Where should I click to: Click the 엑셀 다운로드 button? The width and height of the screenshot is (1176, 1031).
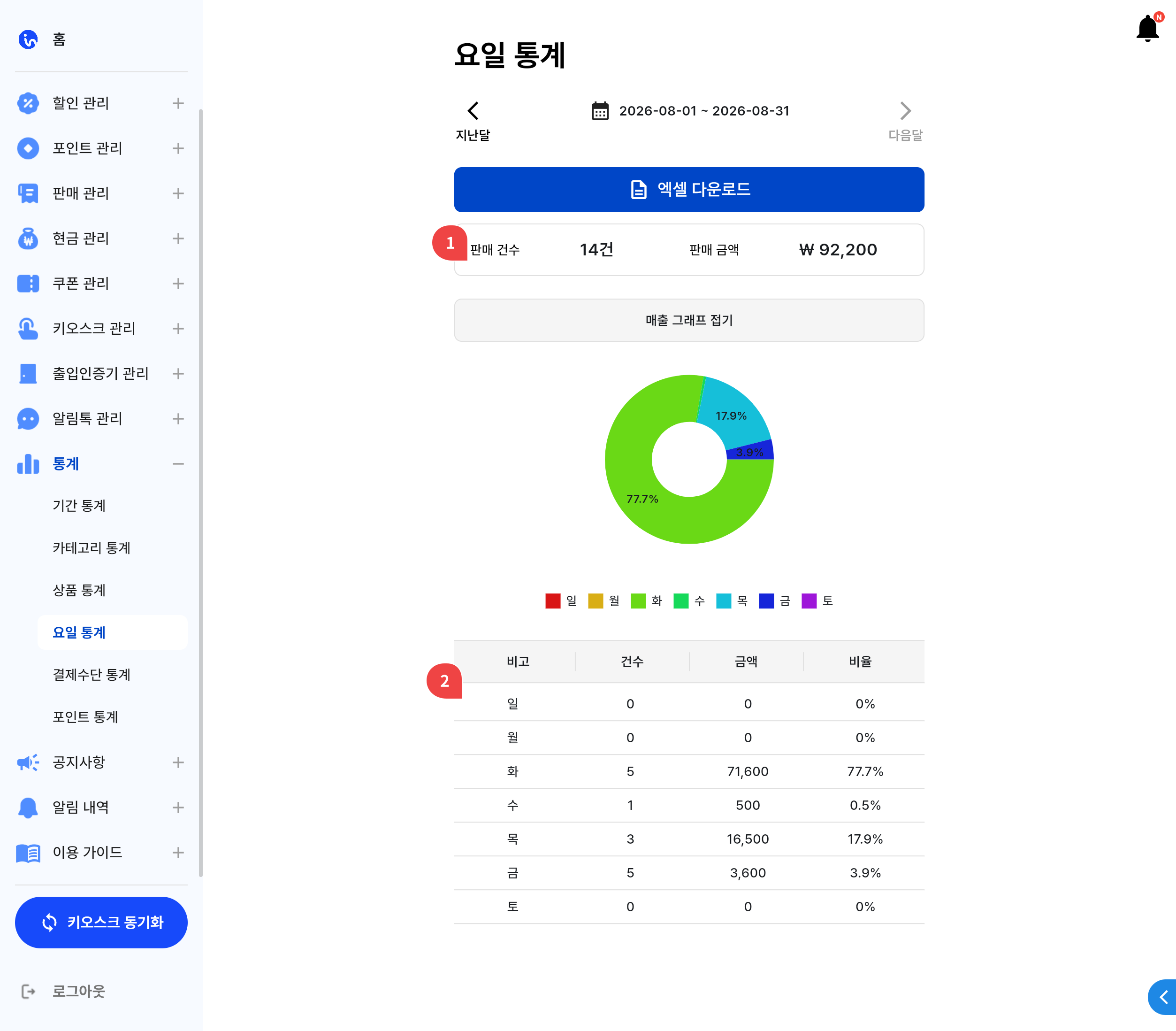pos(689,189)
